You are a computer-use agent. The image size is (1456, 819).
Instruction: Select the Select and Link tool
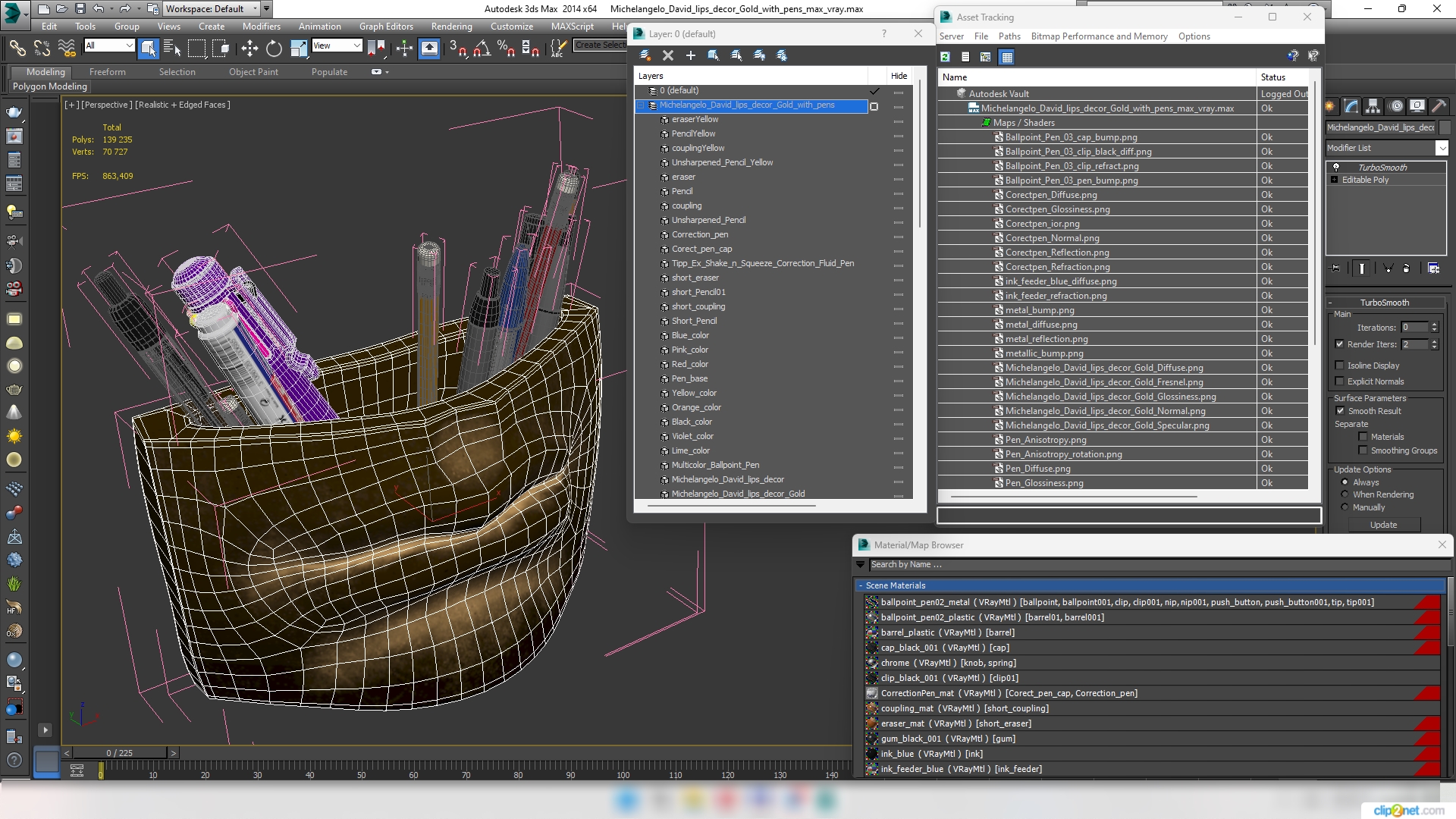17,49
